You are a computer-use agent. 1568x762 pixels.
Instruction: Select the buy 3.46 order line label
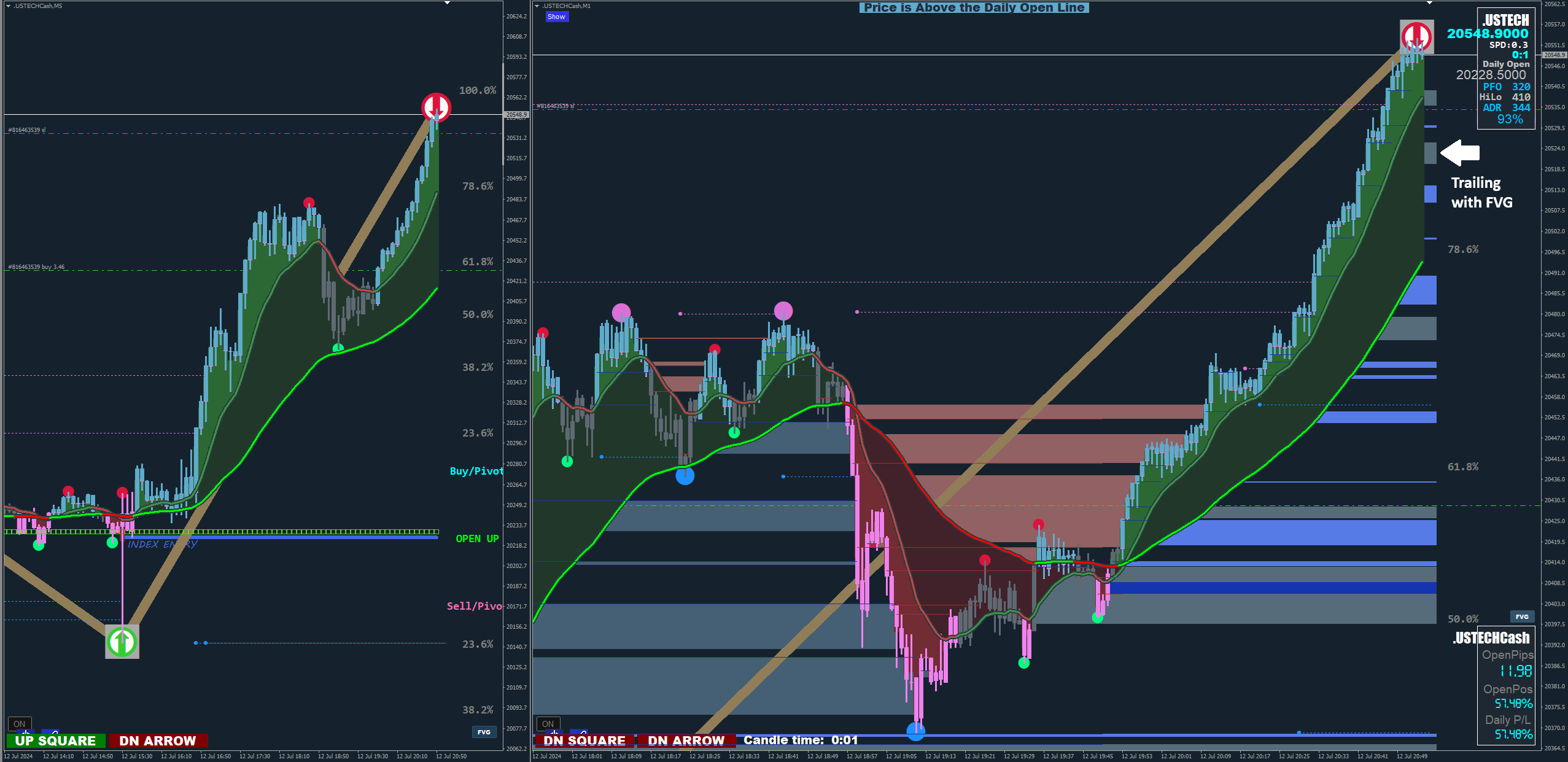[36, 267]
